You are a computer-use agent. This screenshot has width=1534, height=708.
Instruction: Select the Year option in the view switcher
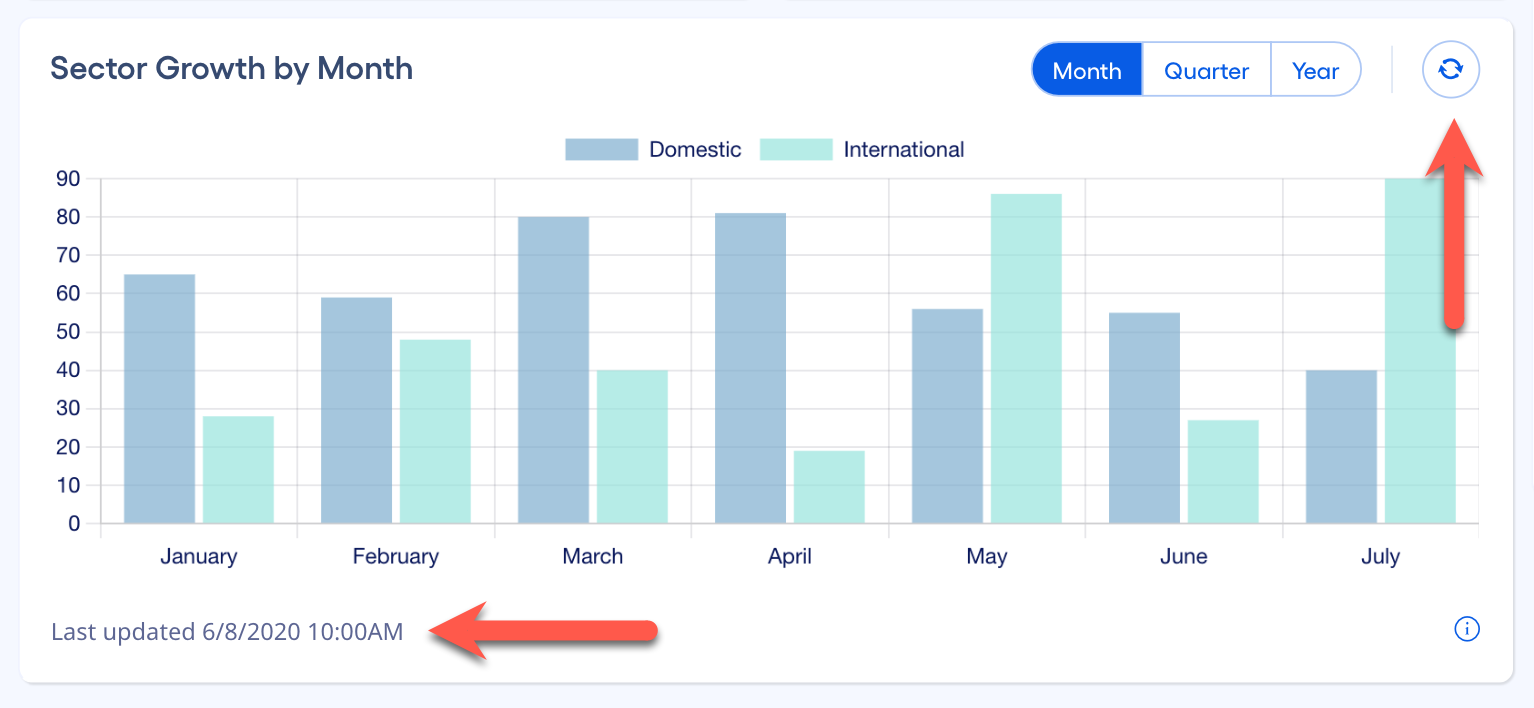tap(1315, 70)
